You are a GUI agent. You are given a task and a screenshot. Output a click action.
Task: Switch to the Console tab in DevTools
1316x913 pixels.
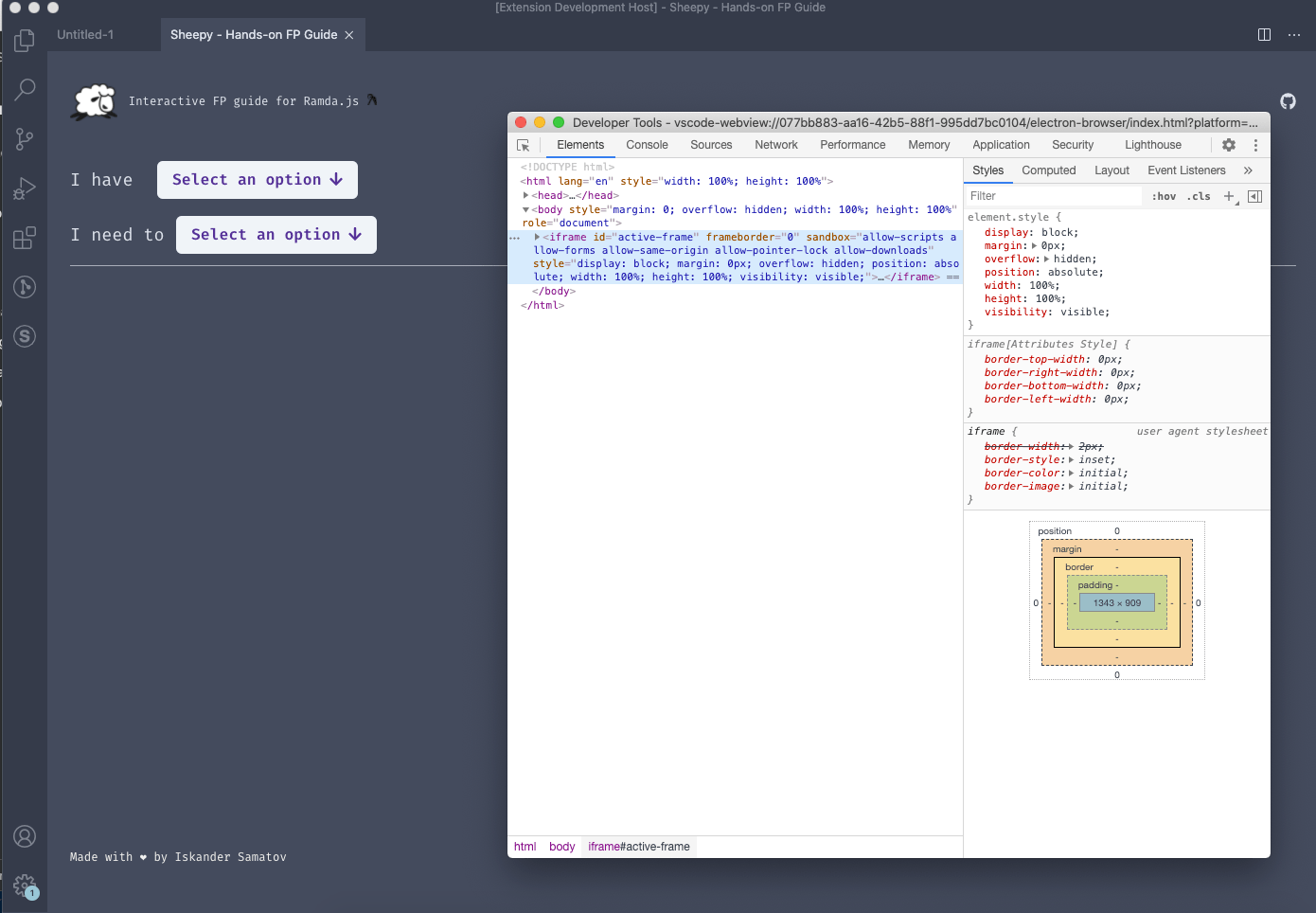(647, 145)
